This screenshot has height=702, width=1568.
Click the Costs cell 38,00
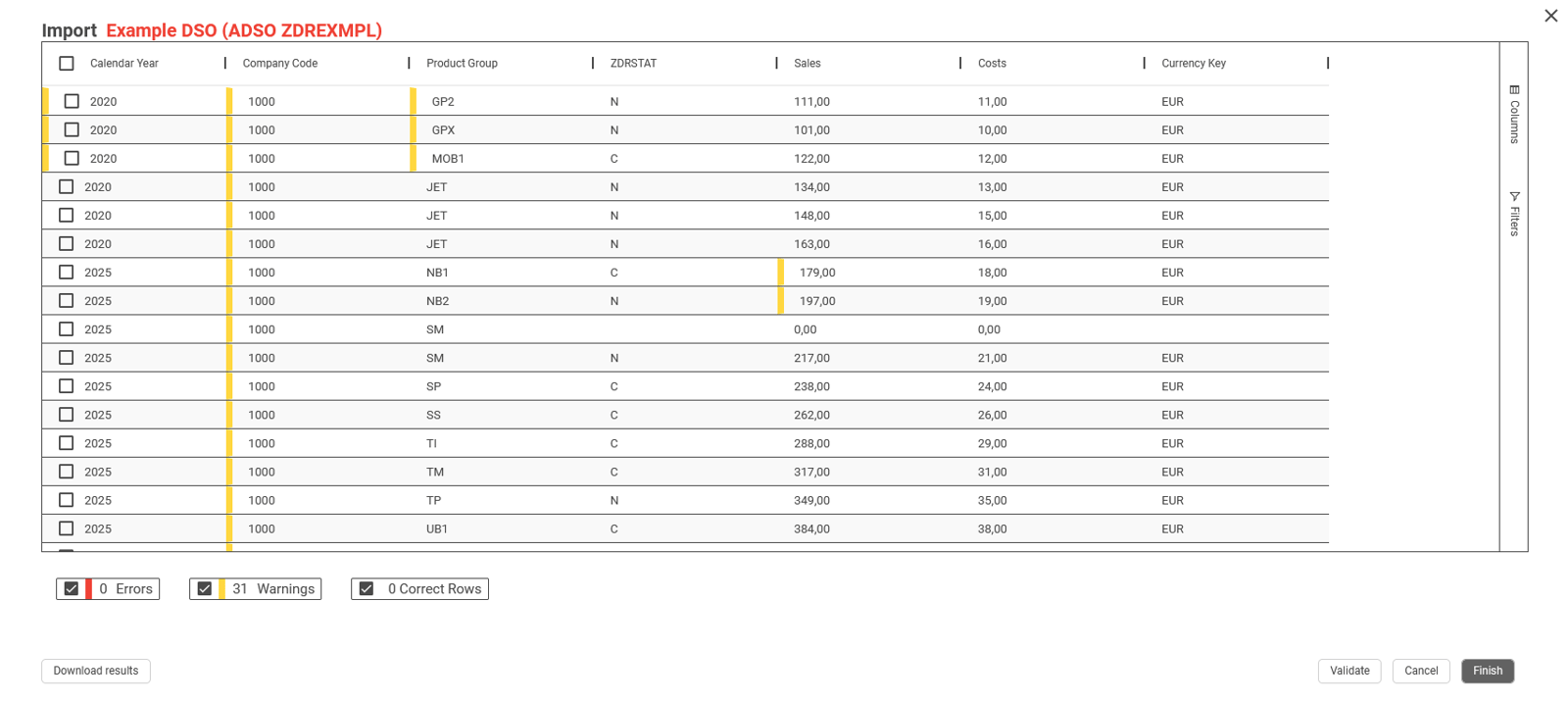coord(1052,528)
